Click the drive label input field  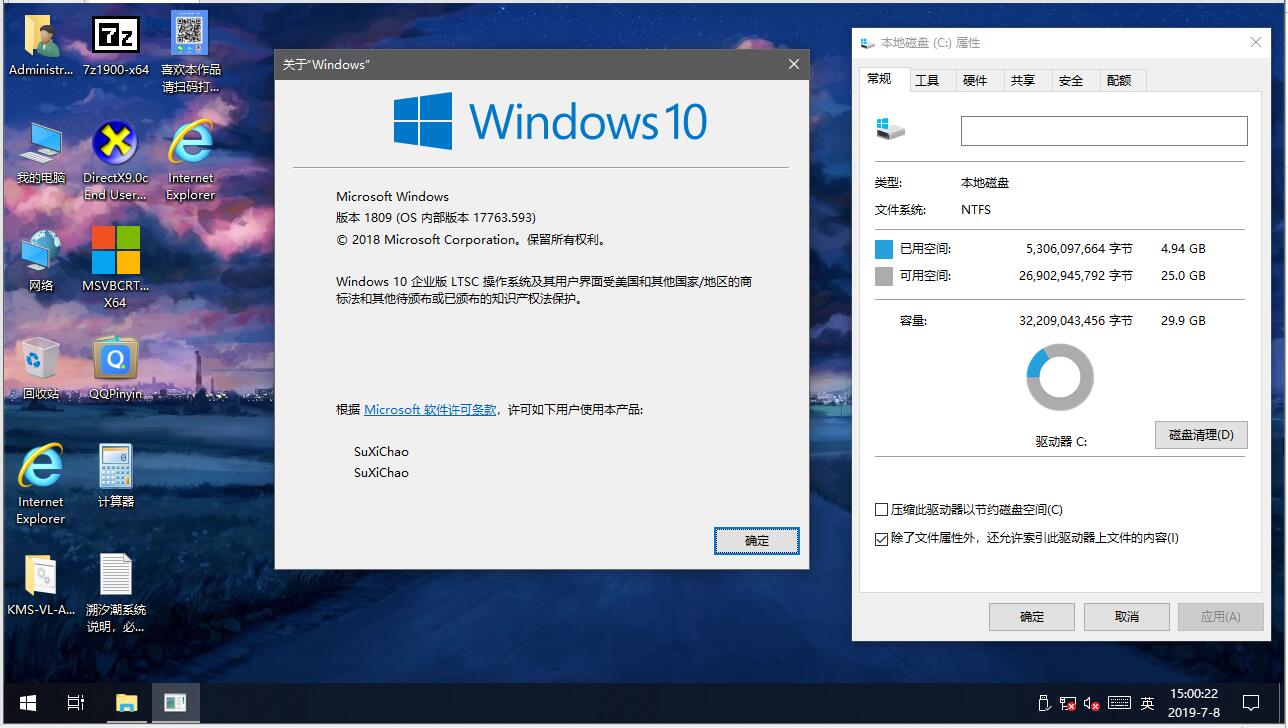pos(1104,131)
